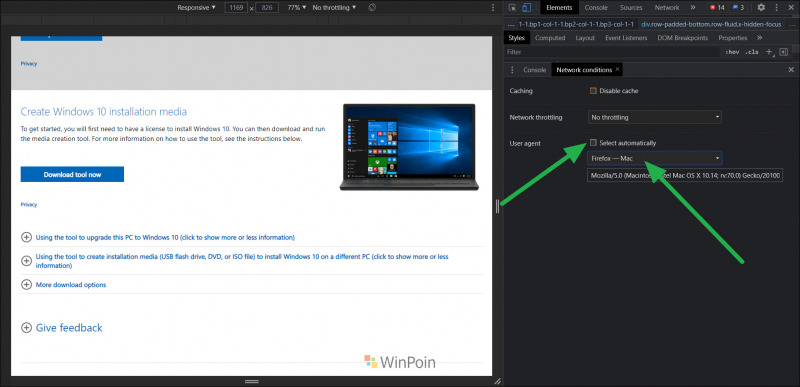Show more Styles pane tabs chevron

point(759,38)
